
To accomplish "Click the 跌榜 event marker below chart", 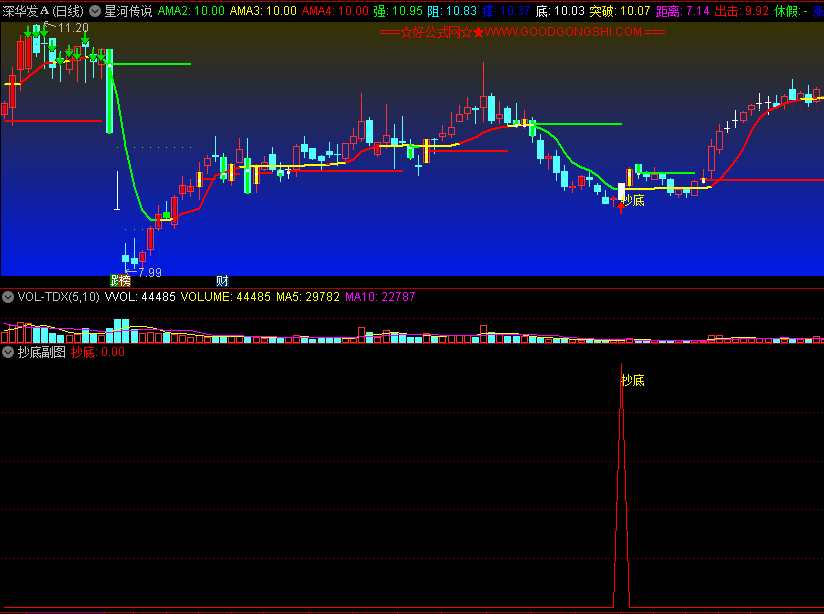I will pyautogui.click(x=120, y=281).
